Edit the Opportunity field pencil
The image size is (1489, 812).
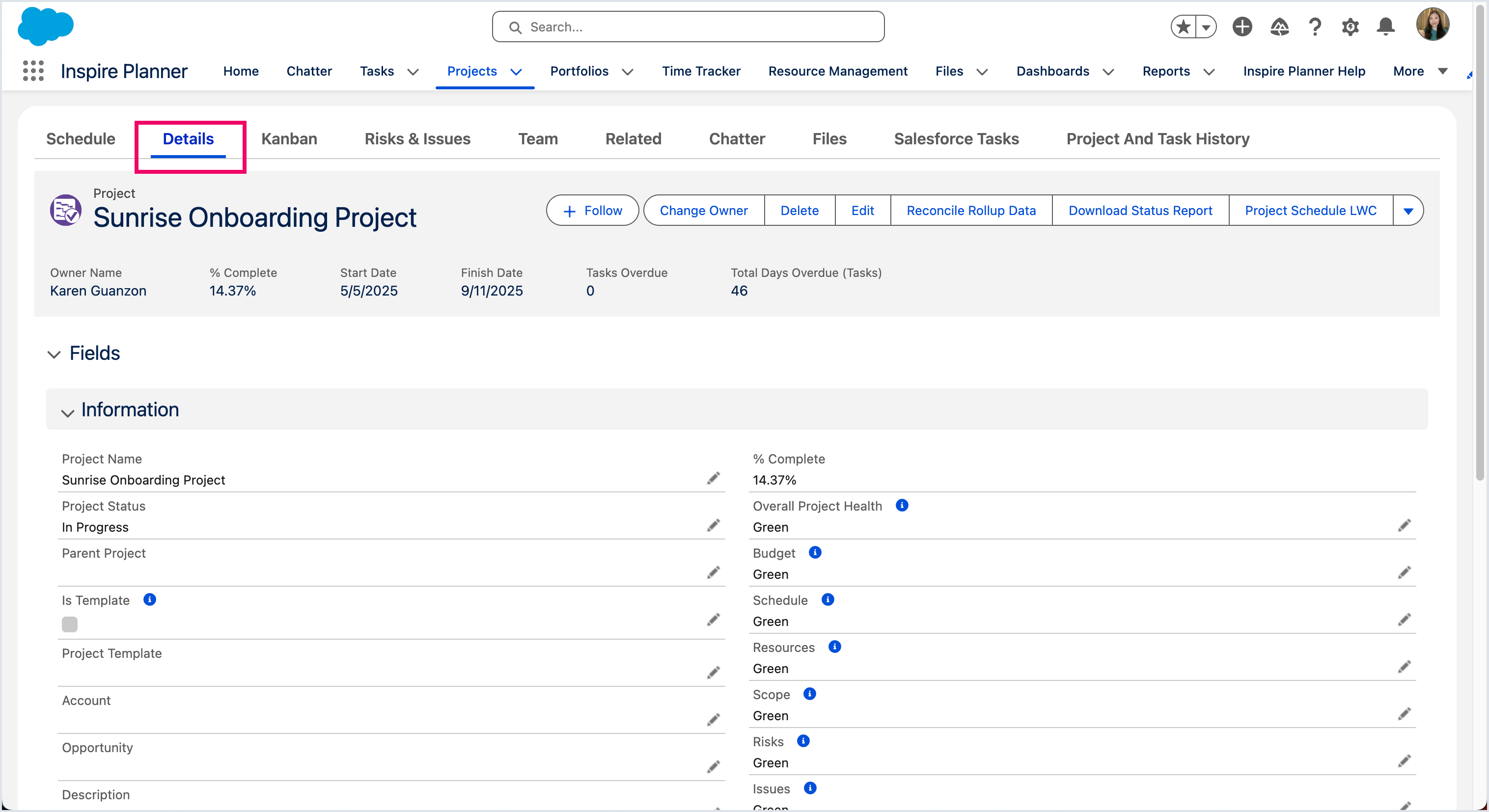click(714, 767)
